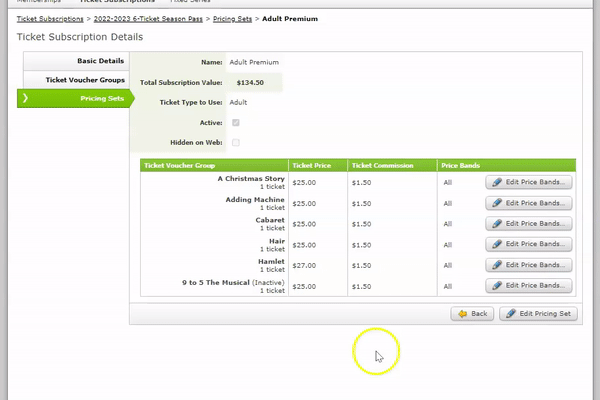Select the $27.00 Hamlet ticket price
This screenshot has height=400, width=600.
(304, 266)
